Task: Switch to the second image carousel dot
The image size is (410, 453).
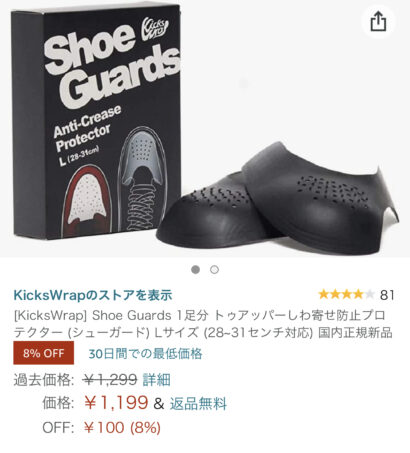Action: (x=214, y=269)
